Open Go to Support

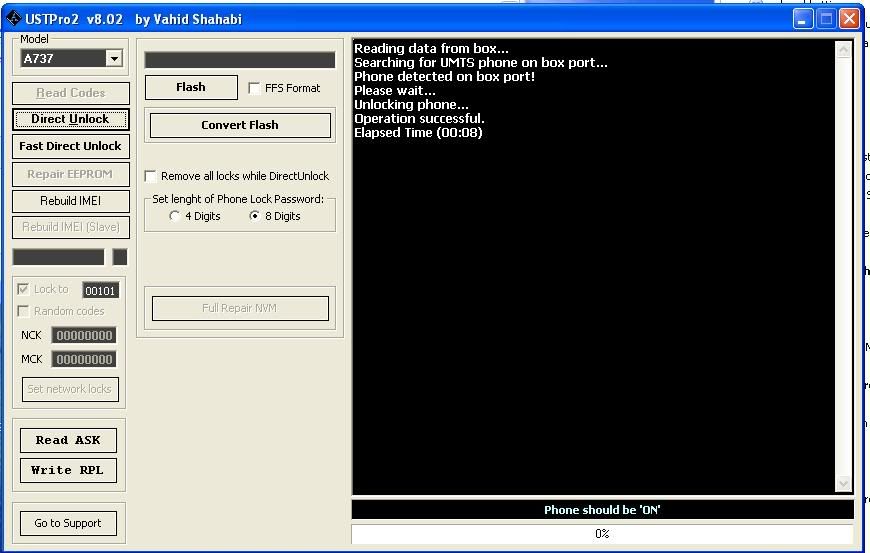point(68,523)
